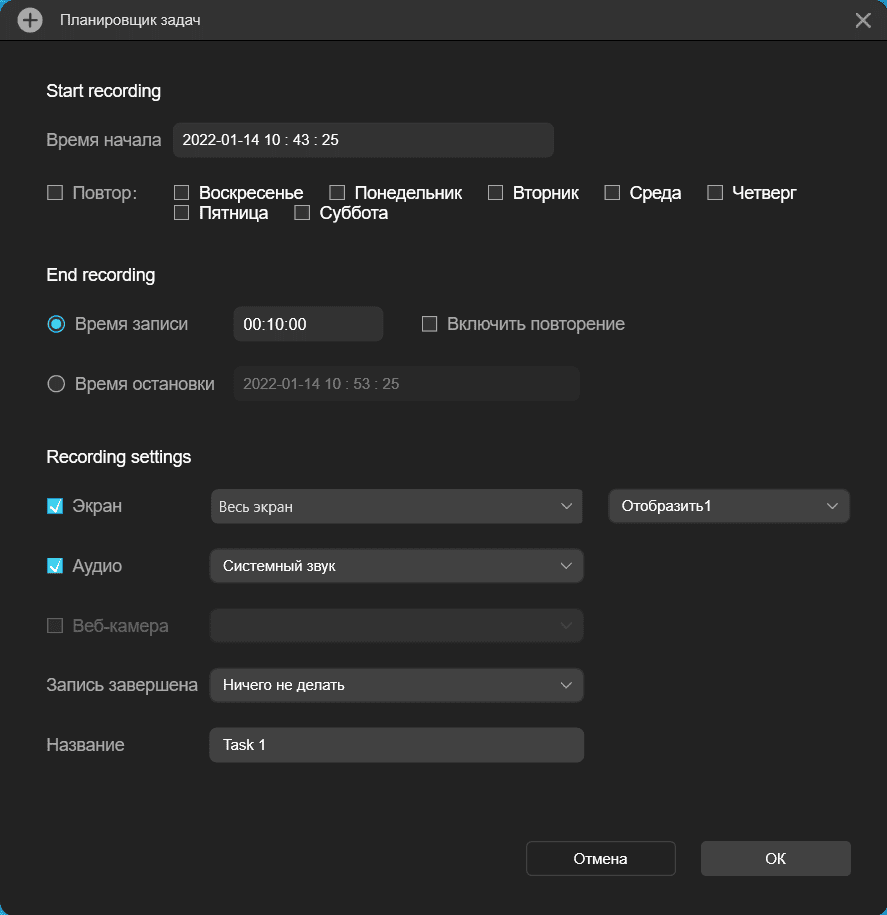Click the plus icon in title bar
887x915 pixels.
point(30,20)
